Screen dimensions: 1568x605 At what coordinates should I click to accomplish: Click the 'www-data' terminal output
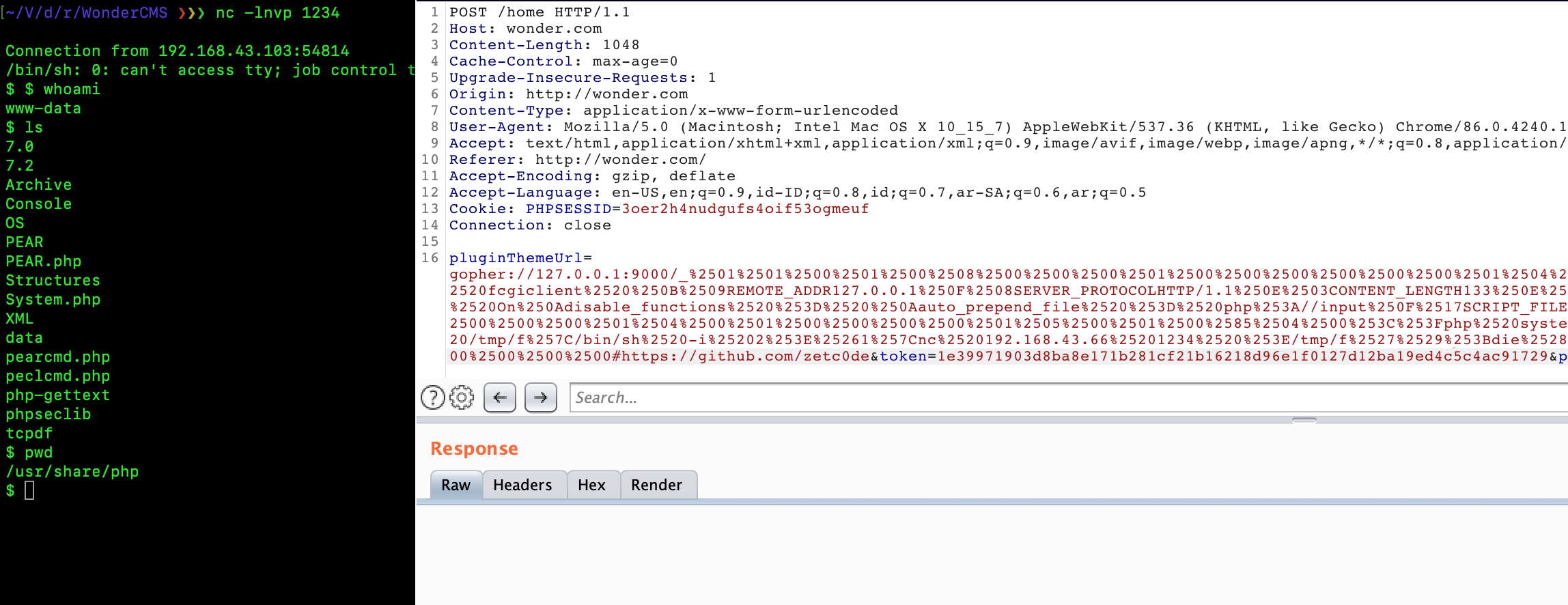(44, 109)
